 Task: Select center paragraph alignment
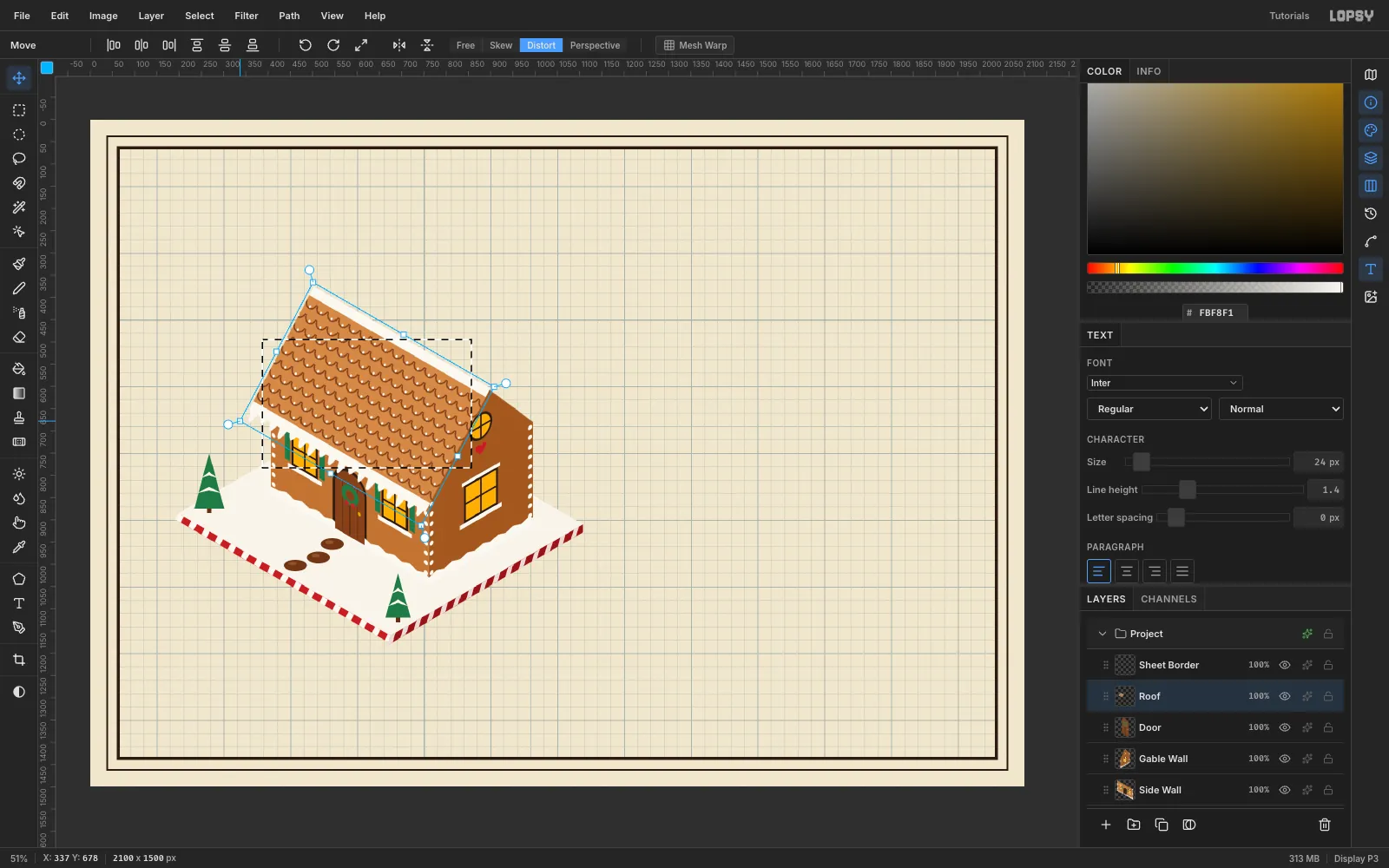1126,571
